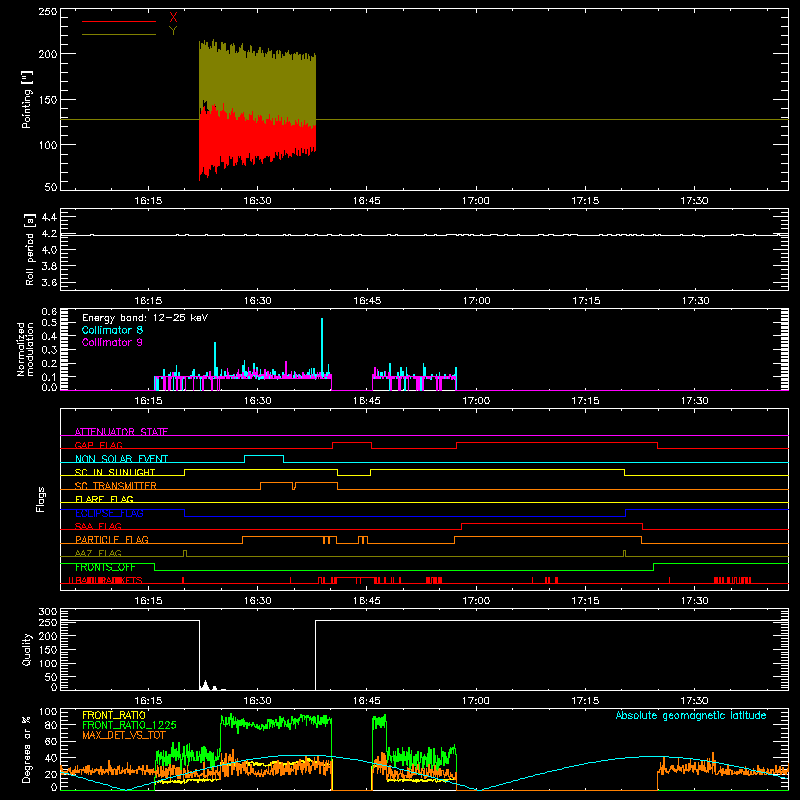Select the Normalized modulation axis title
The image size is (800, 800).
point(25,349)
